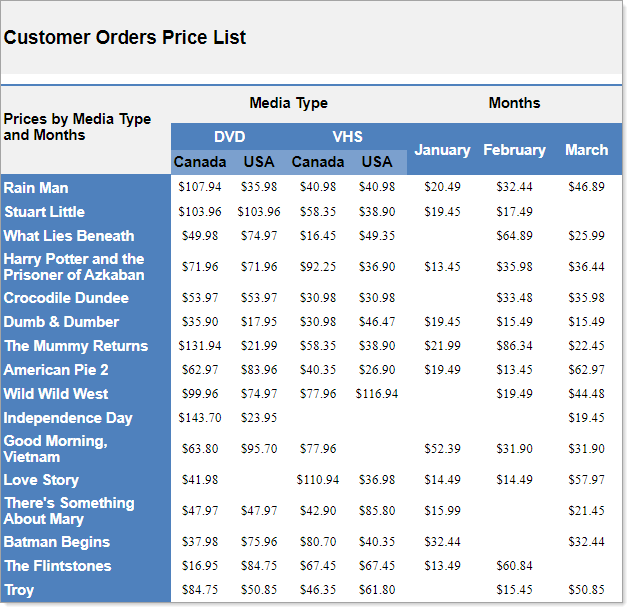This screenshot has width=631, height=611.
Task: Select The Flintstones row label
Action: [58, 566]
